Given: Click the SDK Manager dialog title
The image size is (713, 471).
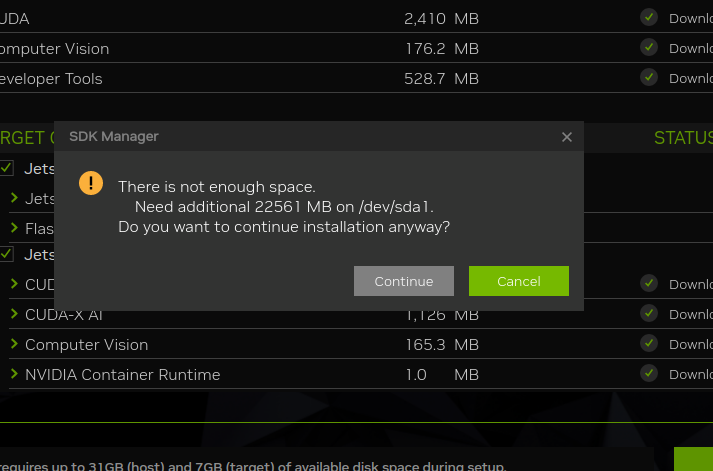Looking at the screenshot, I should pos(114,136).
